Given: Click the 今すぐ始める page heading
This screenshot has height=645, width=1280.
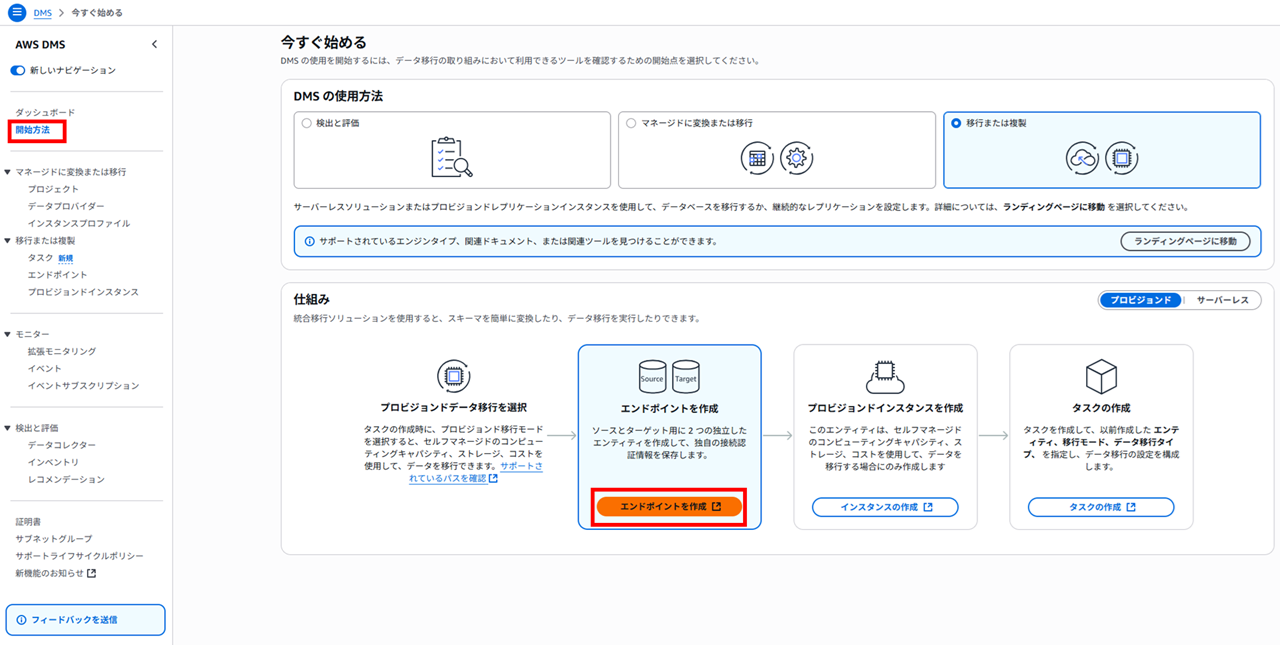Looking at the screenshot, I should tap(324, 43).
